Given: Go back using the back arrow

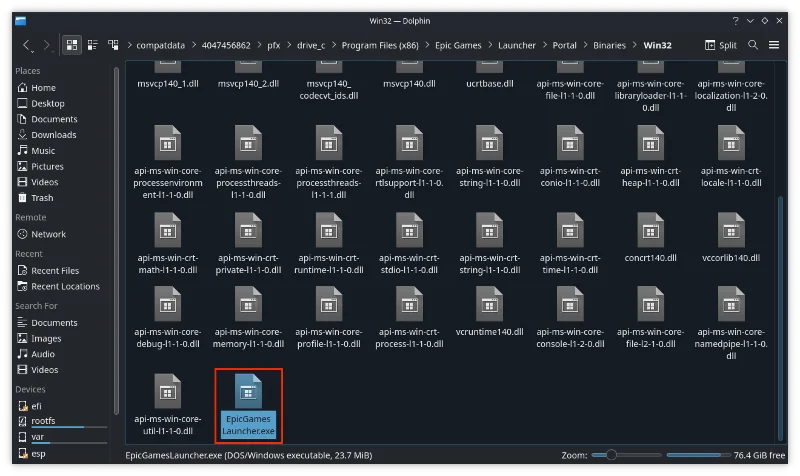Looking at the screenshot, I should point(27,45).
